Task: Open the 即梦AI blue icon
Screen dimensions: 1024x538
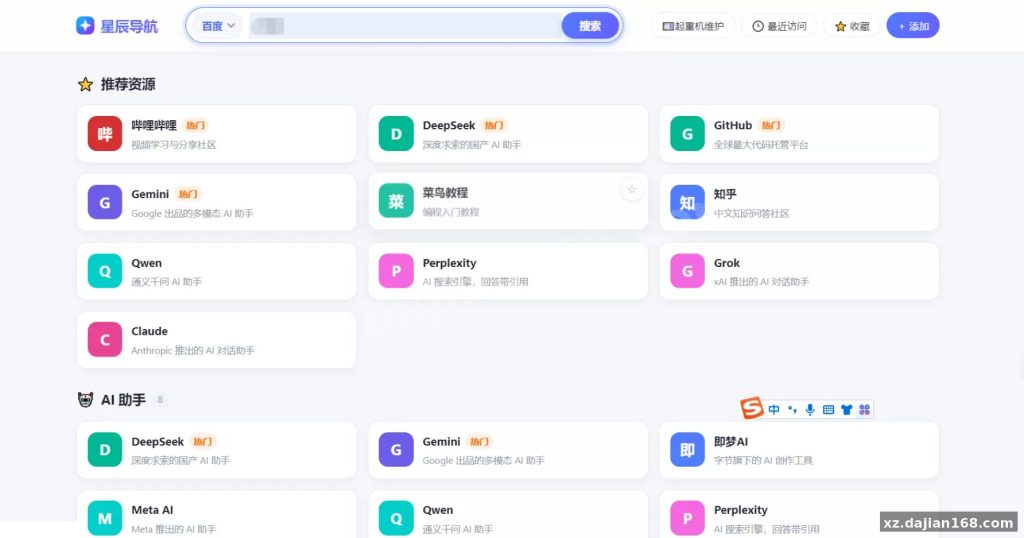Action: [x=687, y=450]
